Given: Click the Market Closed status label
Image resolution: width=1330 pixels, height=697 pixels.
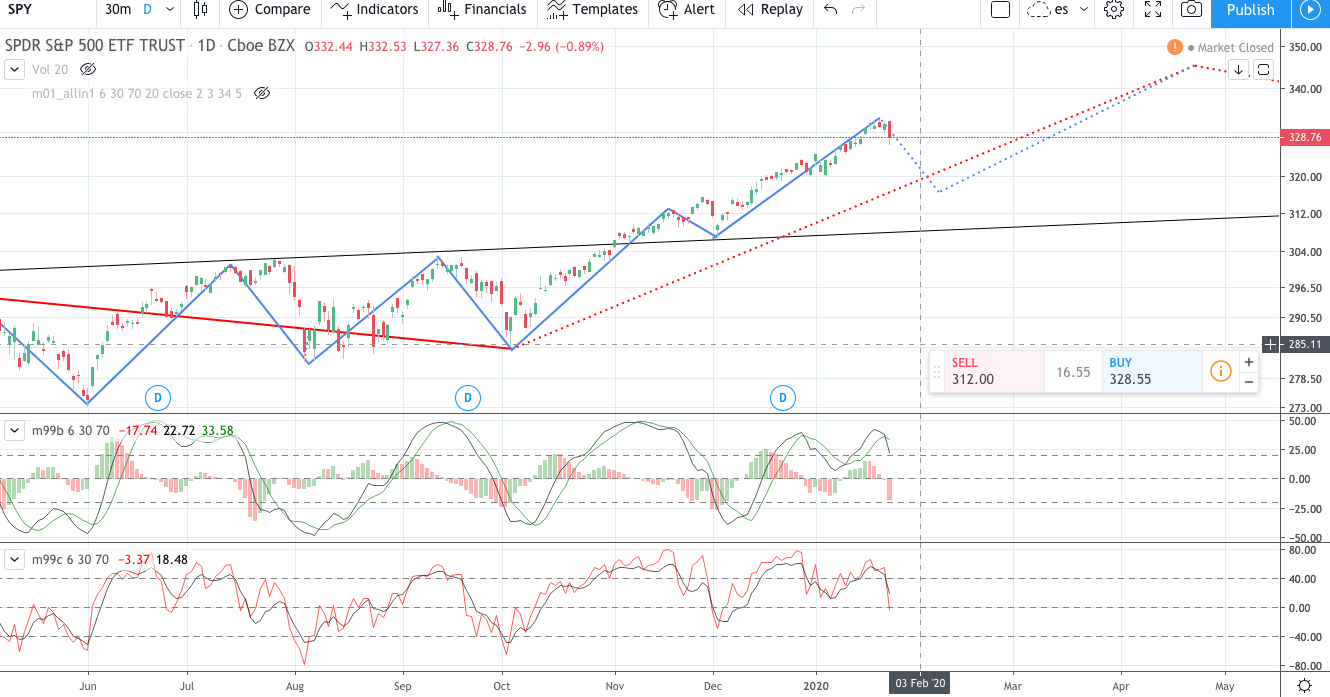Looking at the screenshot, I should pos(1236,47).
